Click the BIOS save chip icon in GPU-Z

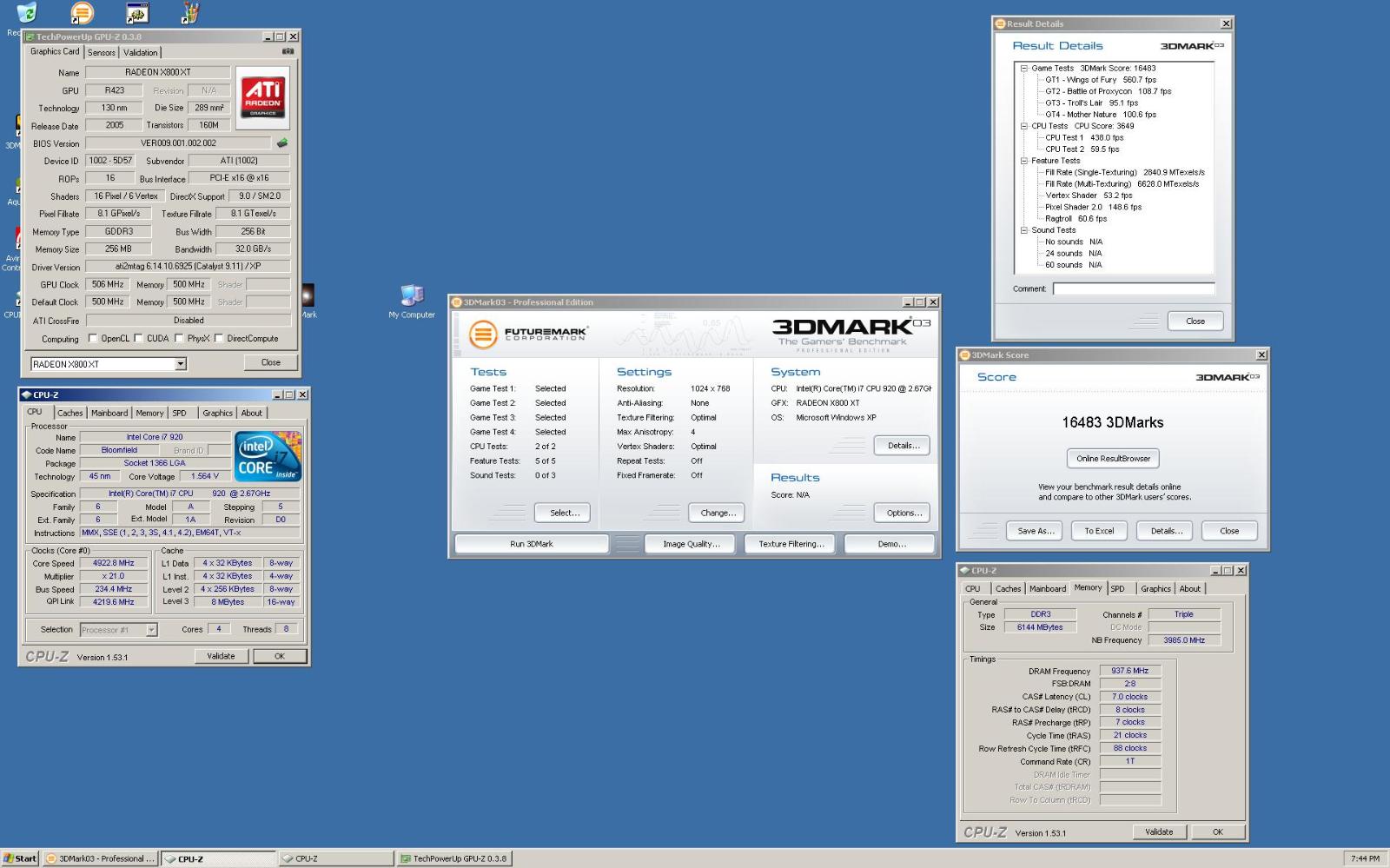click(x=282, y=143)
